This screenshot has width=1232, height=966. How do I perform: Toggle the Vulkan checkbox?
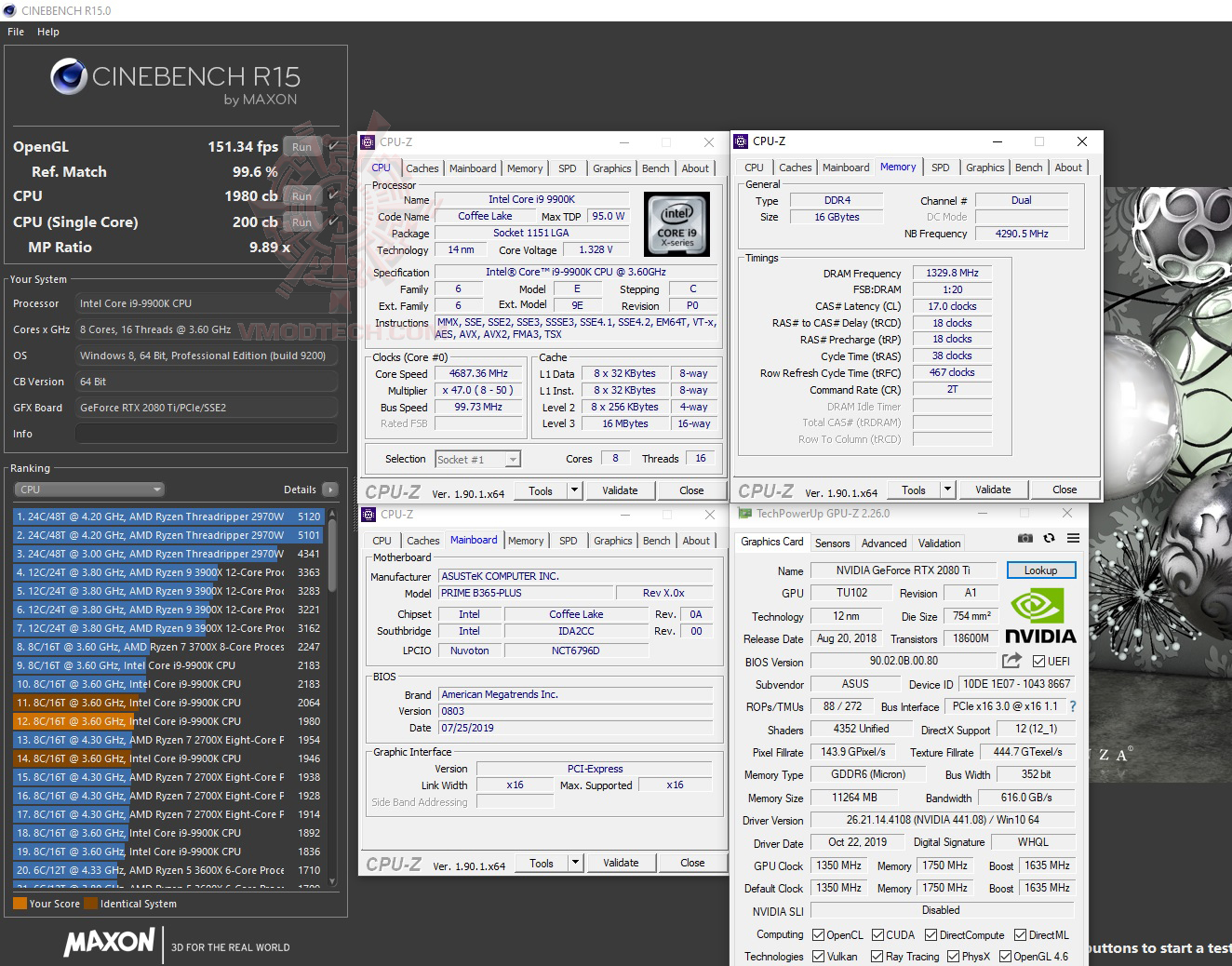point(818,957)
